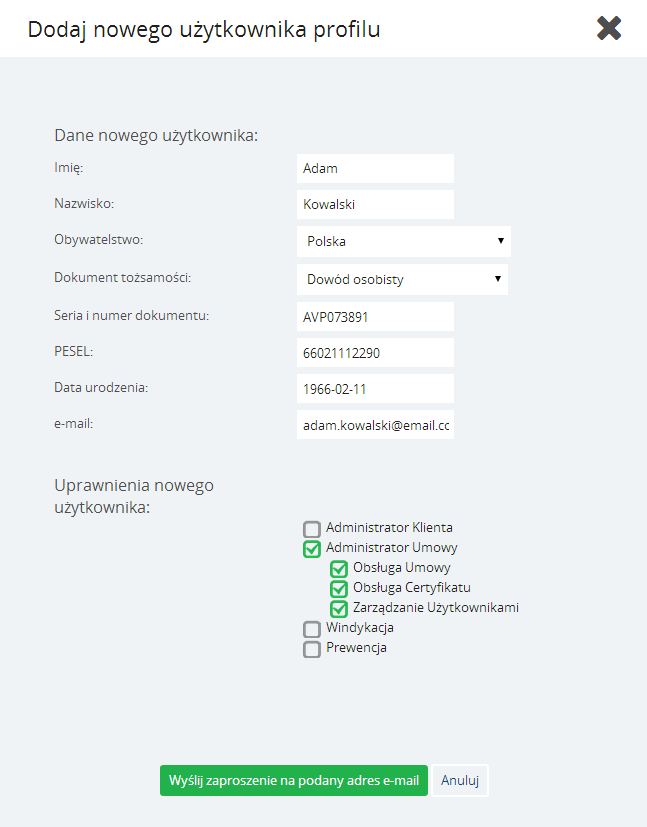Click the Nazwisko field containing Kowalski
647x827 pixels.
[375, 204]
